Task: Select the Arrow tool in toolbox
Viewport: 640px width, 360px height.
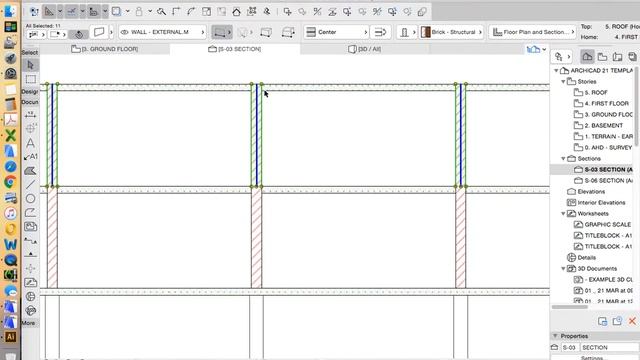Action: (x=31, y=65)
